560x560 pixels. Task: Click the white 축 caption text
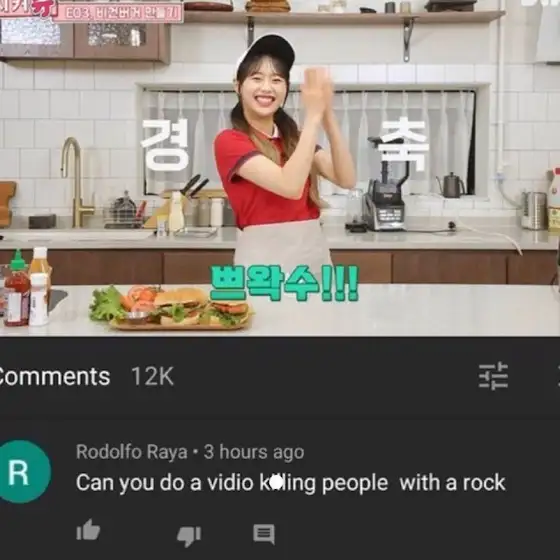click(404, 144)
